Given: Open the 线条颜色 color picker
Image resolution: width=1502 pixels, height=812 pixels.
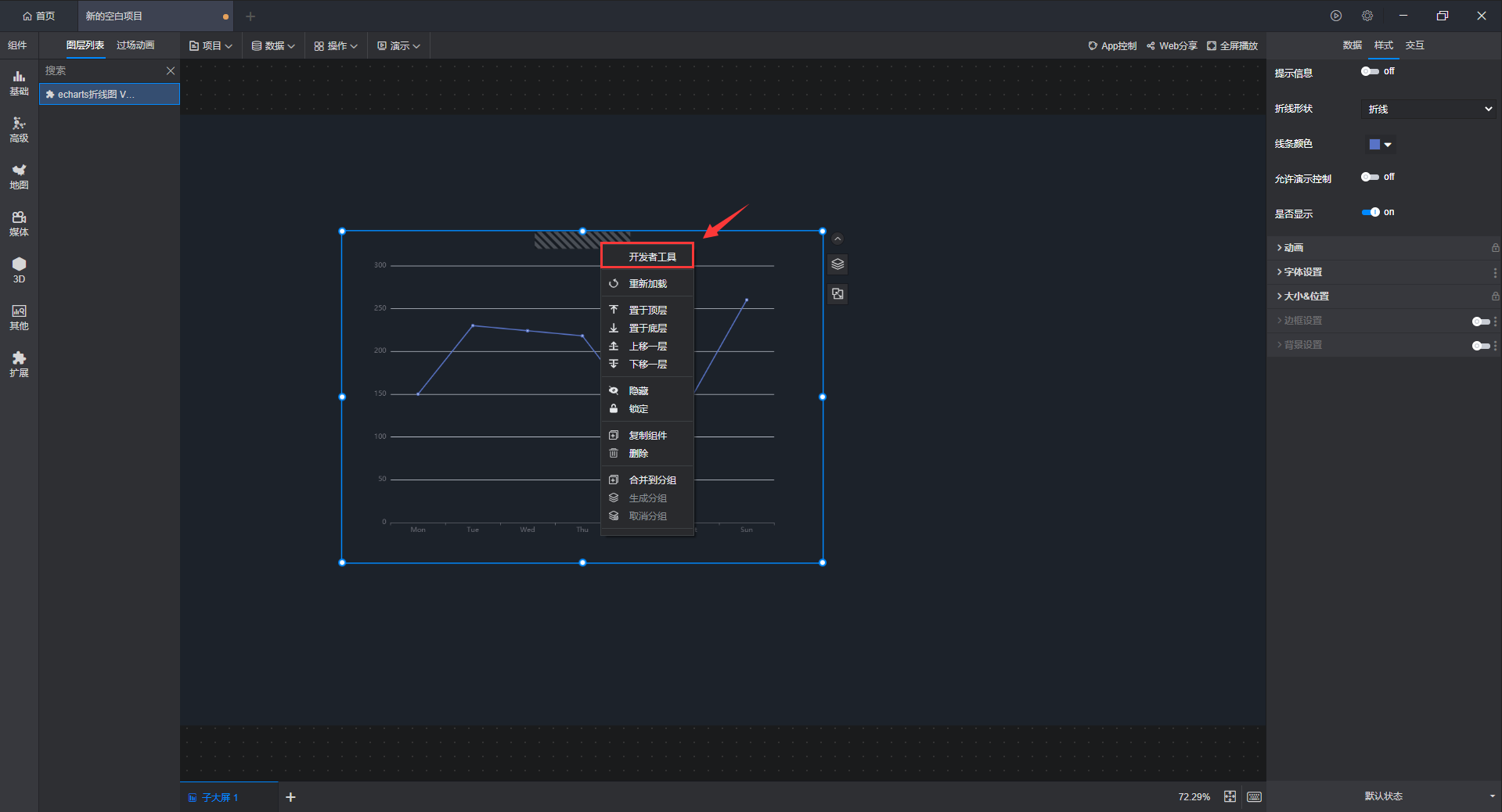Looking at the screenshot, I should coord(1380,144).
